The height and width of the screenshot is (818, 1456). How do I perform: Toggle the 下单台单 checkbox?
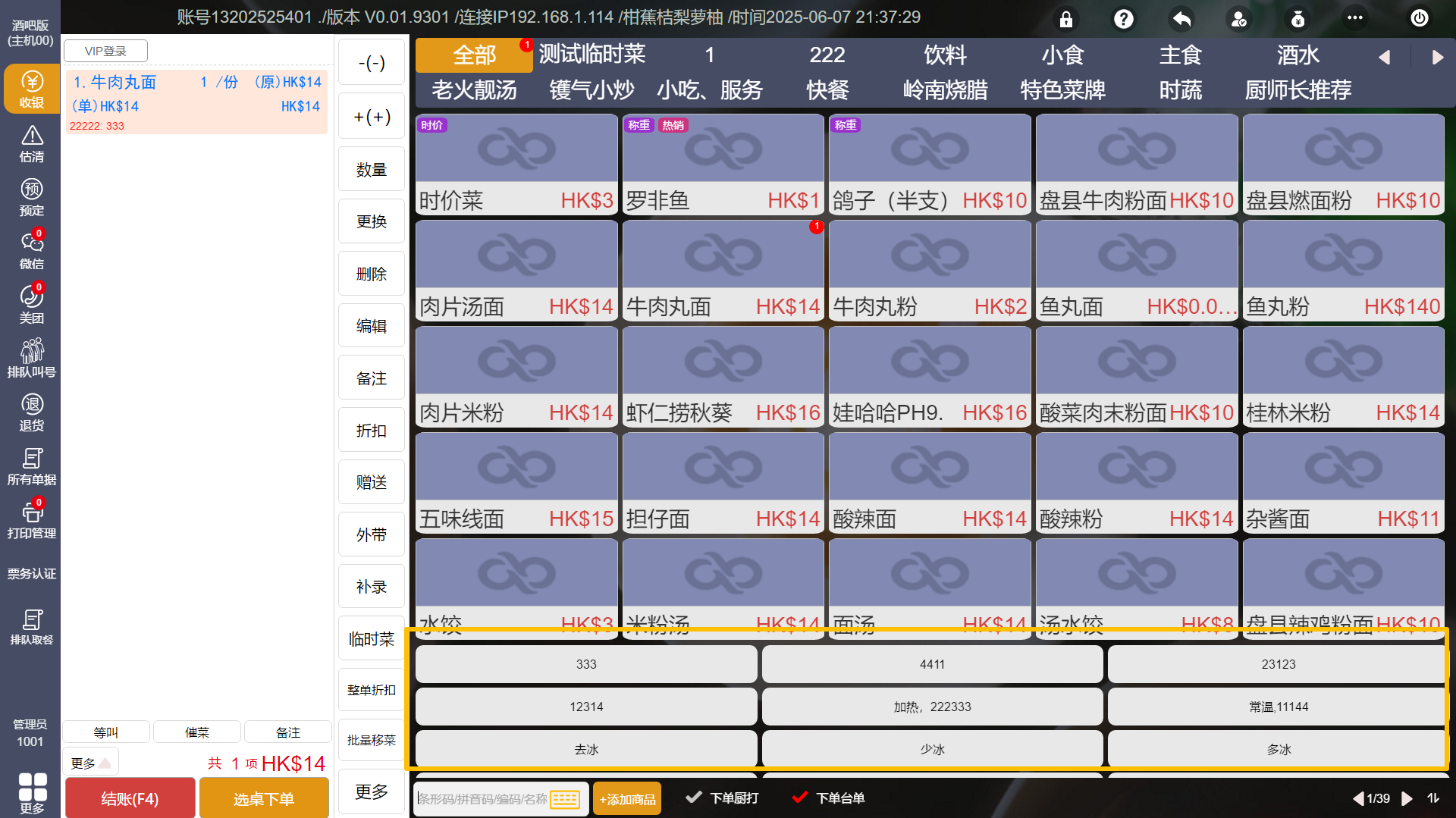(799, 798)
